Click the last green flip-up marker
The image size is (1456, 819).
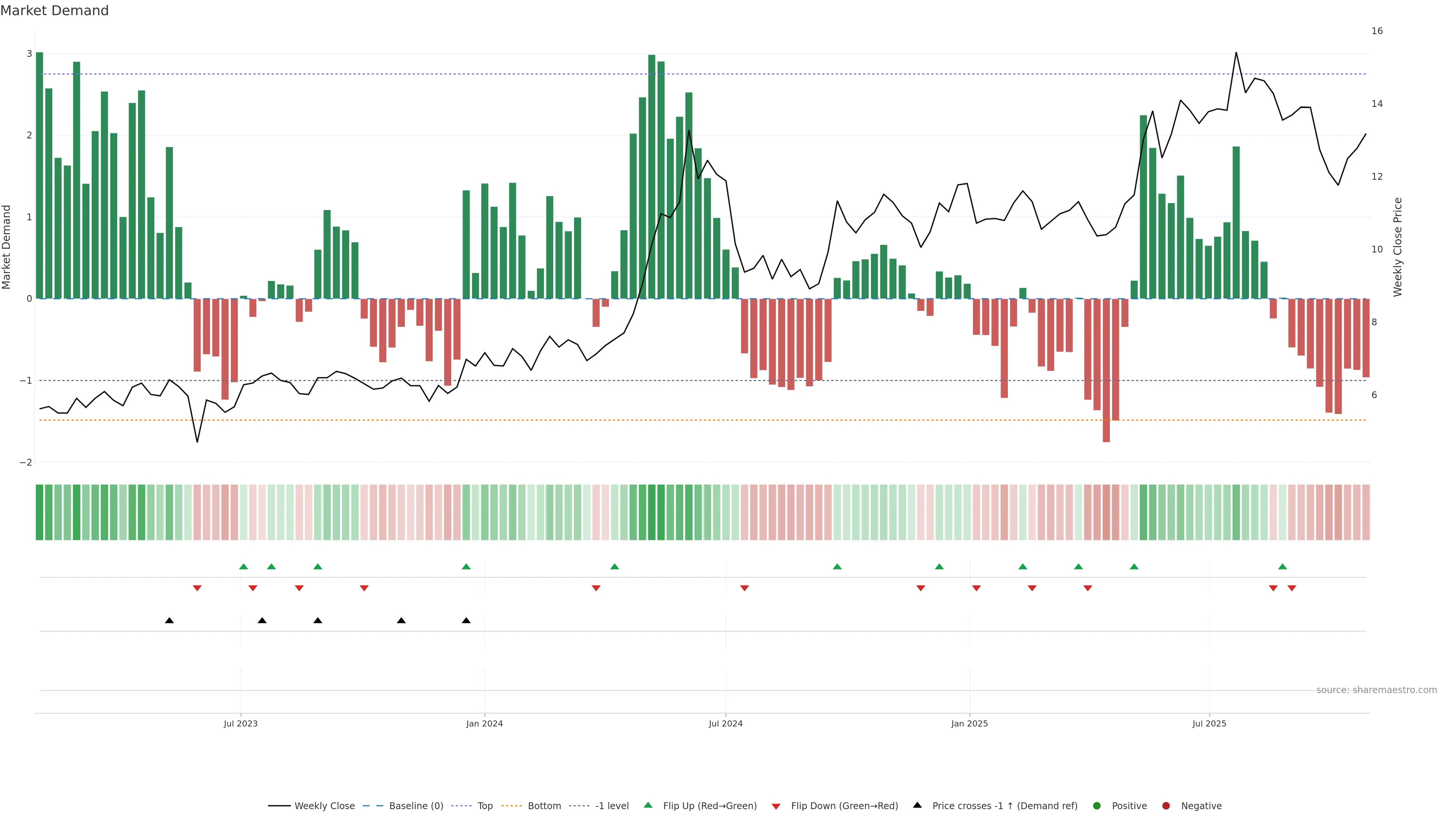click(1282, 567)
